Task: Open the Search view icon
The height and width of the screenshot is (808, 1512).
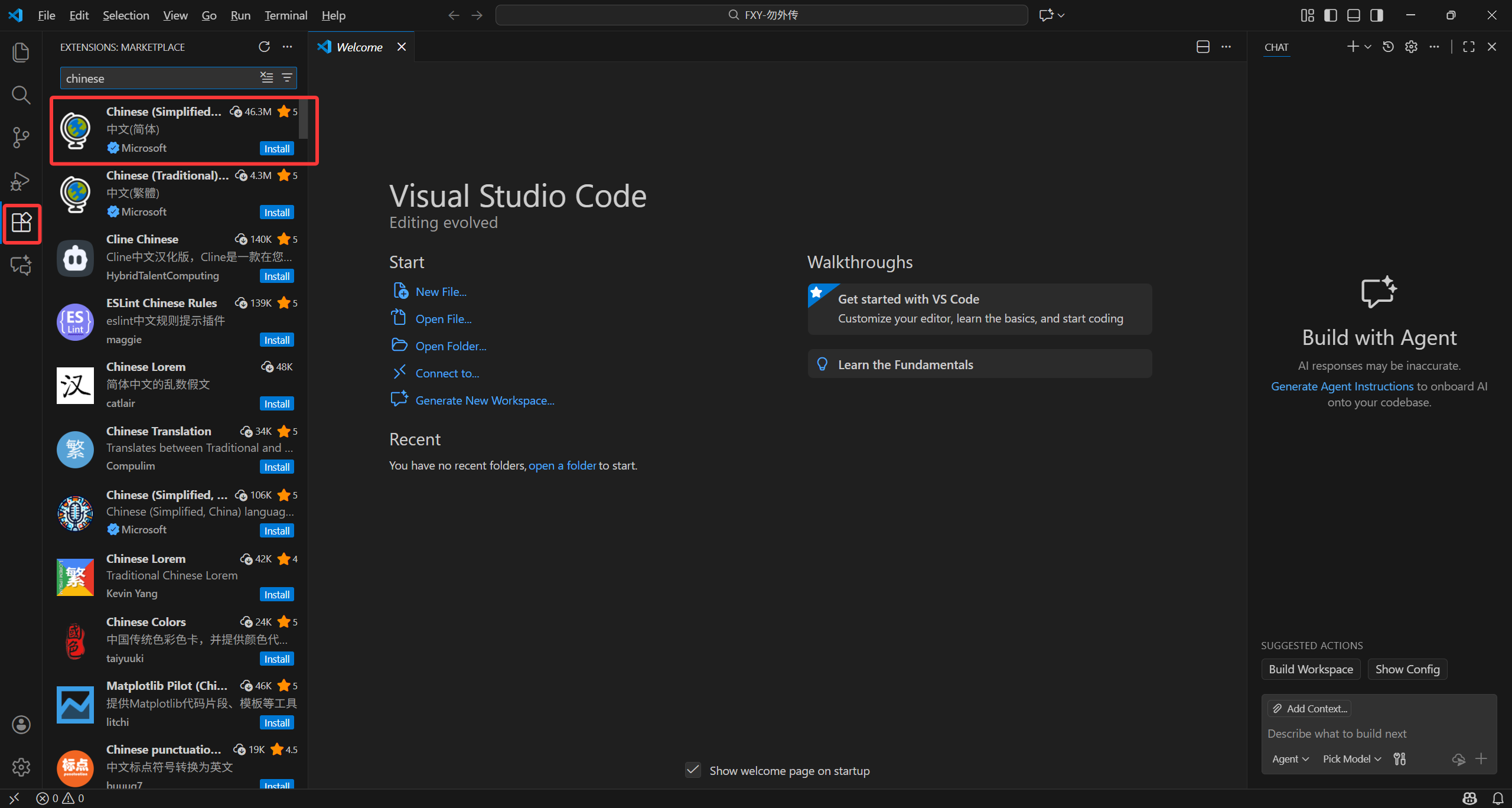Action: pos(21,95)
